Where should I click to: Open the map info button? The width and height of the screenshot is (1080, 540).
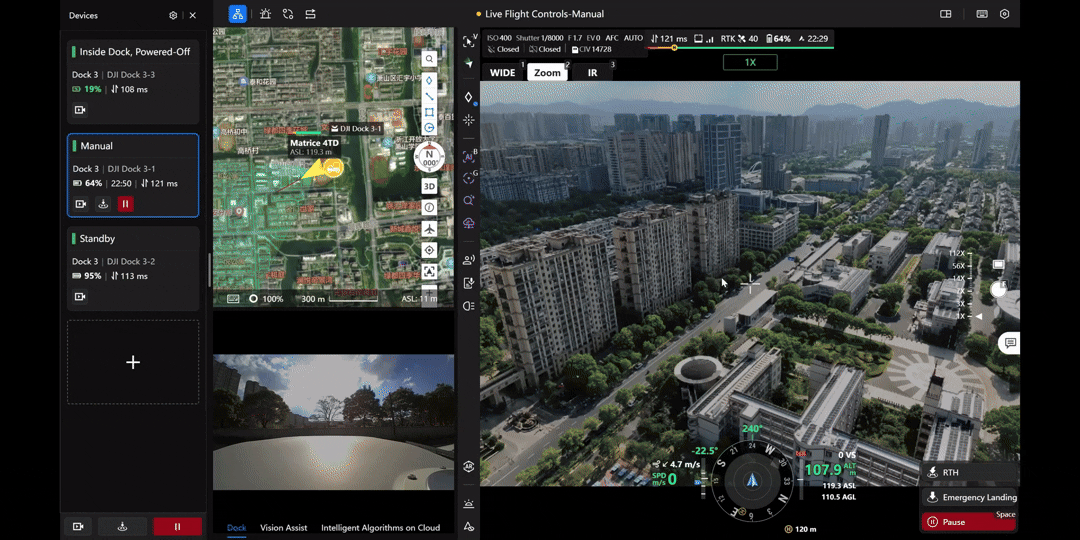429,207
